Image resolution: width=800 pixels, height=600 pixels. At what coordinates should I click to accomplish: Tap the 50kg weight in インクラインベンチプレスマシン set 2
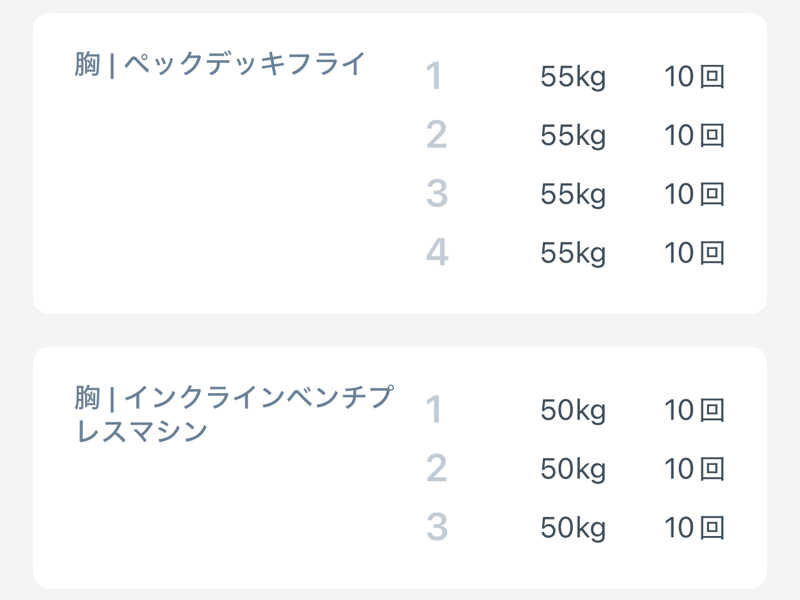573,468
